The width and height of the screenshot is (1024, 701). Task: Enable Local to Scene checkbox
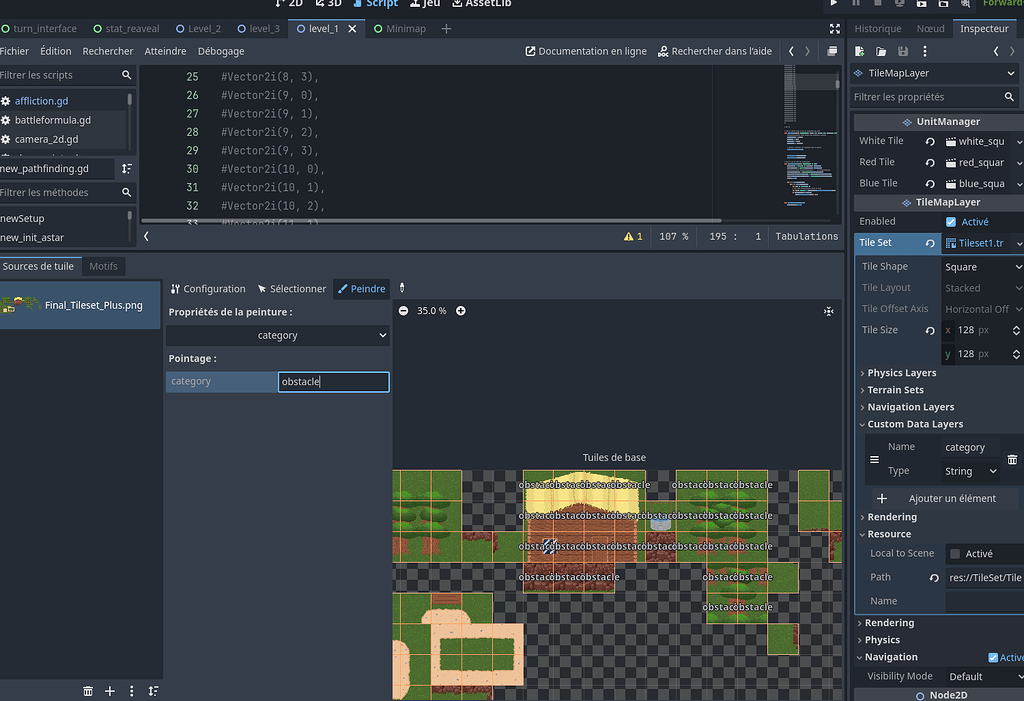(x=955, y=554)
